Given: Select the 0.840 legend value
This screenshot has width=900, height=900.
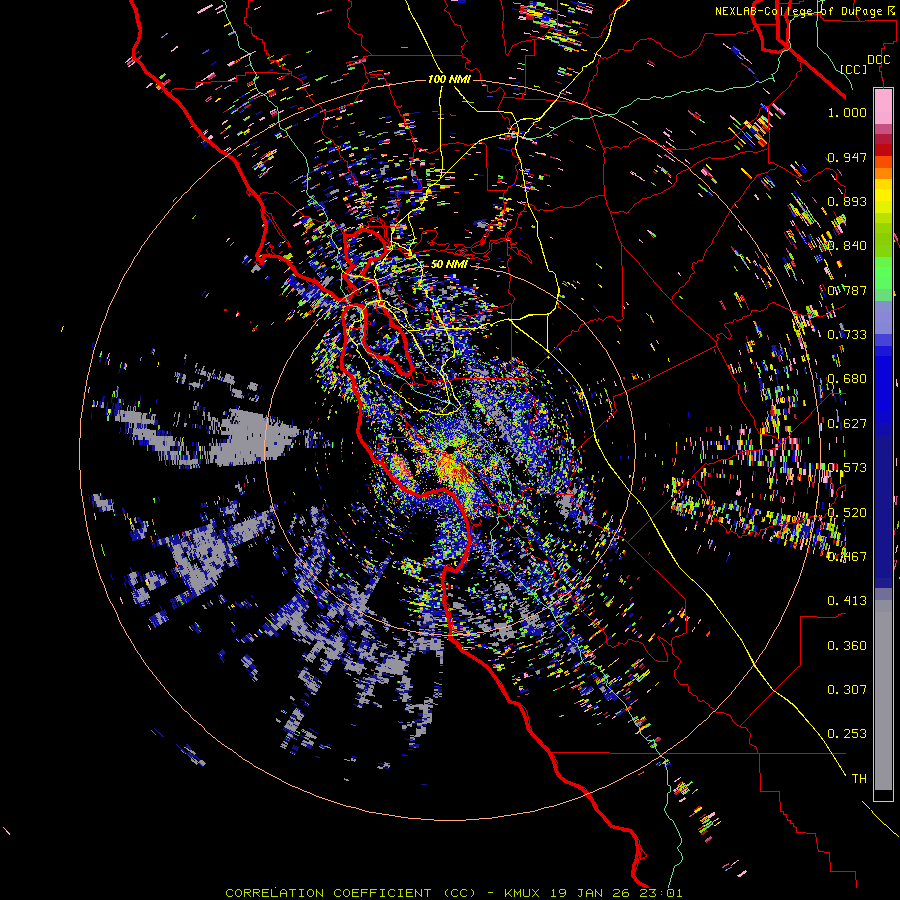Looking at the screenshot, I should point(847,246).
